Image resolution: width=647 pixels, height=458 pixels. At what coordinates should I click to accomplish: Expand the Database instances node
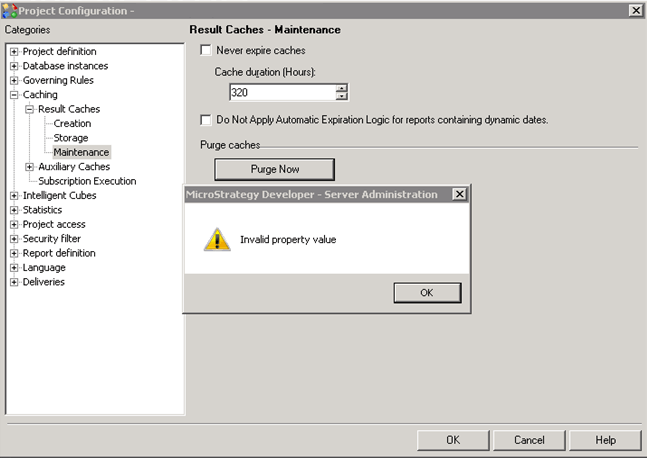[14, 66]
